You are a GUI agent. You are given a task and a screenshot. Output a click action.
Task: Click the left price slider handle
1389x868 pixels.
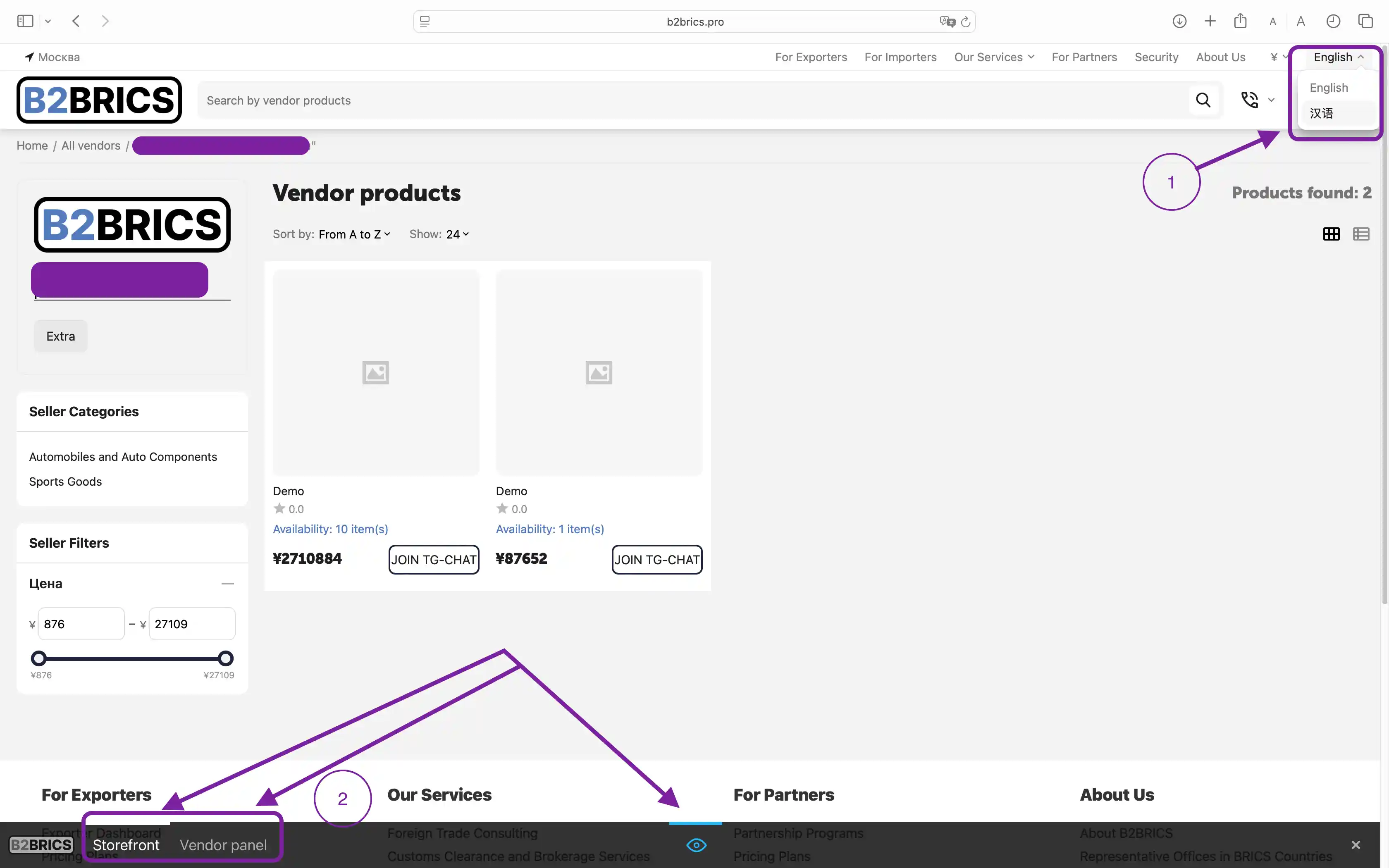pos(38,658)
